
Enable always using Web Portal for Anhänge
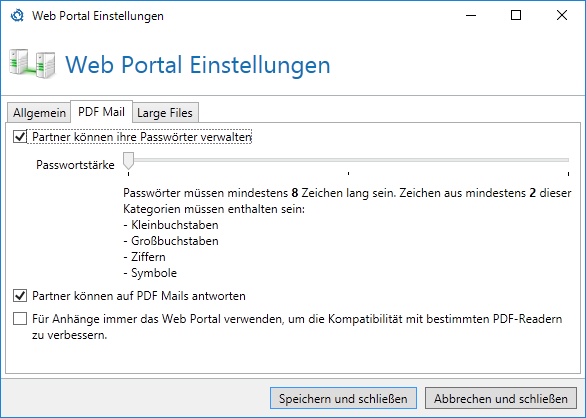pyautogui.click(x=20, y=319)
